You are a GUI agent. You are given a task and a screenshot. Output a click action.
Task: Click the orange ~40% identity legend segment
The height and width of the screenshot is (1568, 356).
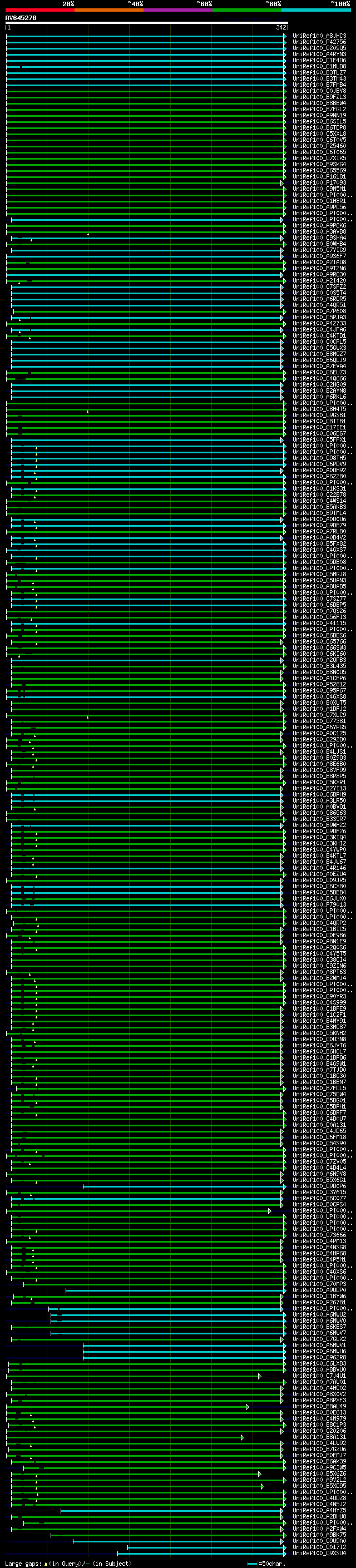pos(109,10)
